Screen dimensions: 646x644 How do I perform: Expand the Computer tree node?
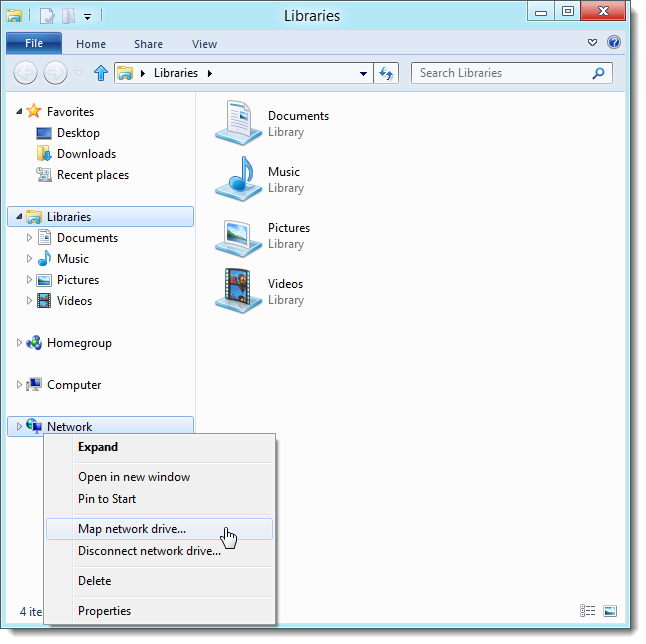(x=19, y=385)
